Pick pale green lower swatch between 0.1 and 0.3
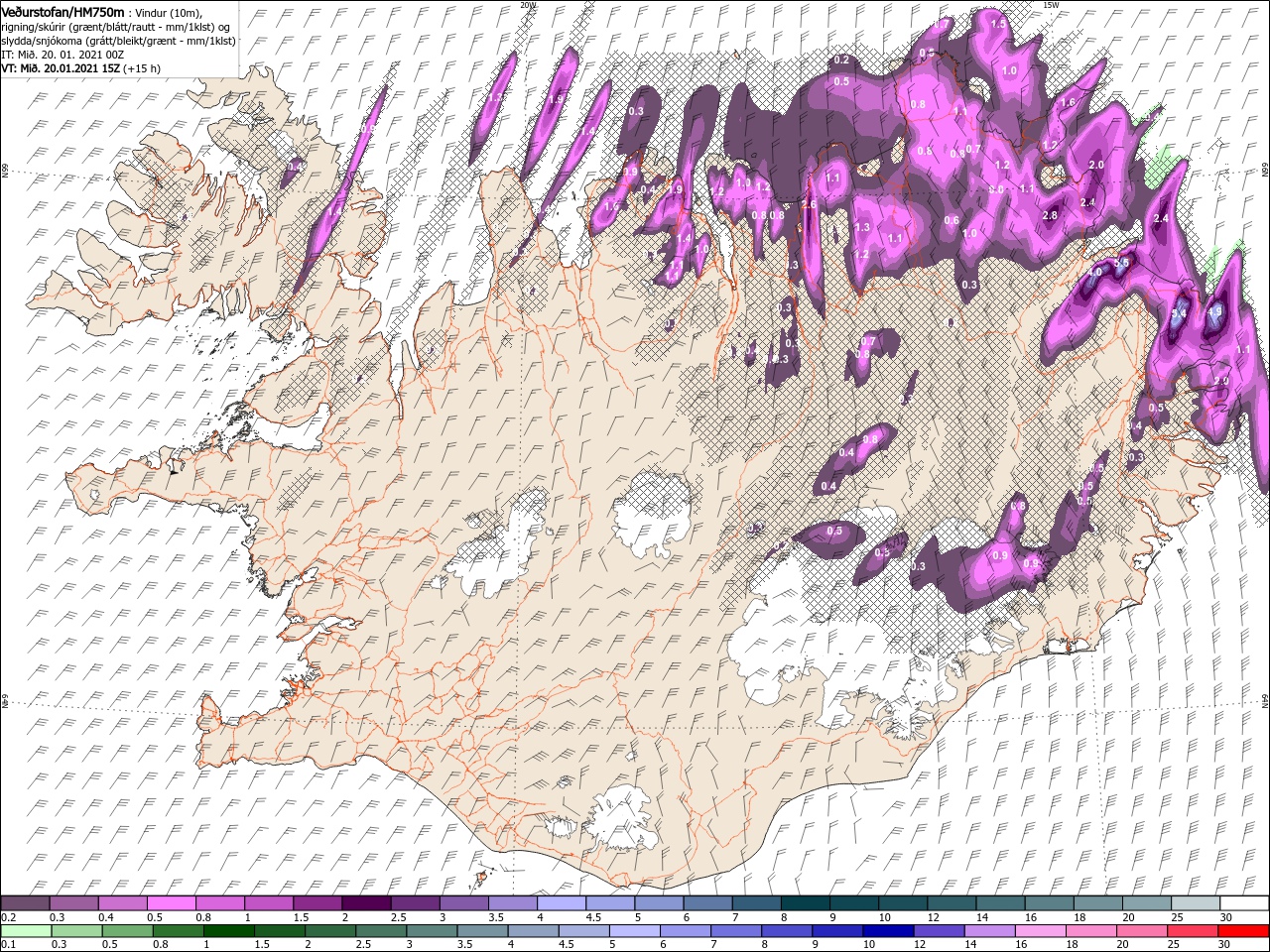The image size is (1270, 952). coord(25,930)
